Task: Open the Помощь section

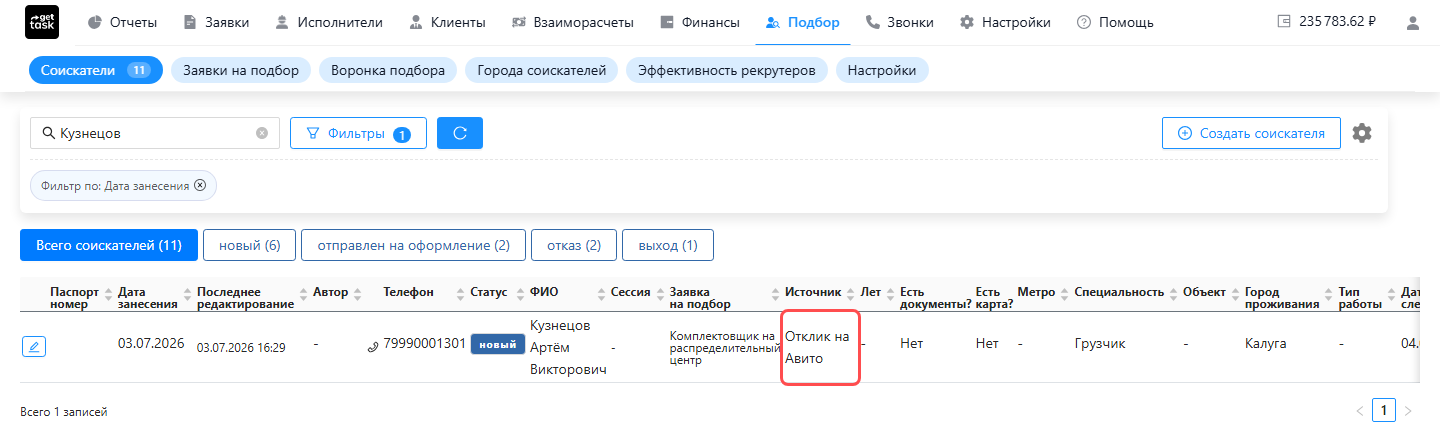Action: (x=1115, y=22)
